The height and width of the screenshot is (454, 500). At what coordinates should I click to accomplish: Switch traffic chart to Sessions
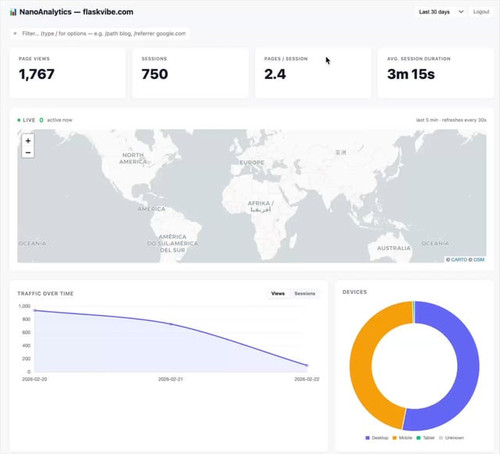point(305,293)
